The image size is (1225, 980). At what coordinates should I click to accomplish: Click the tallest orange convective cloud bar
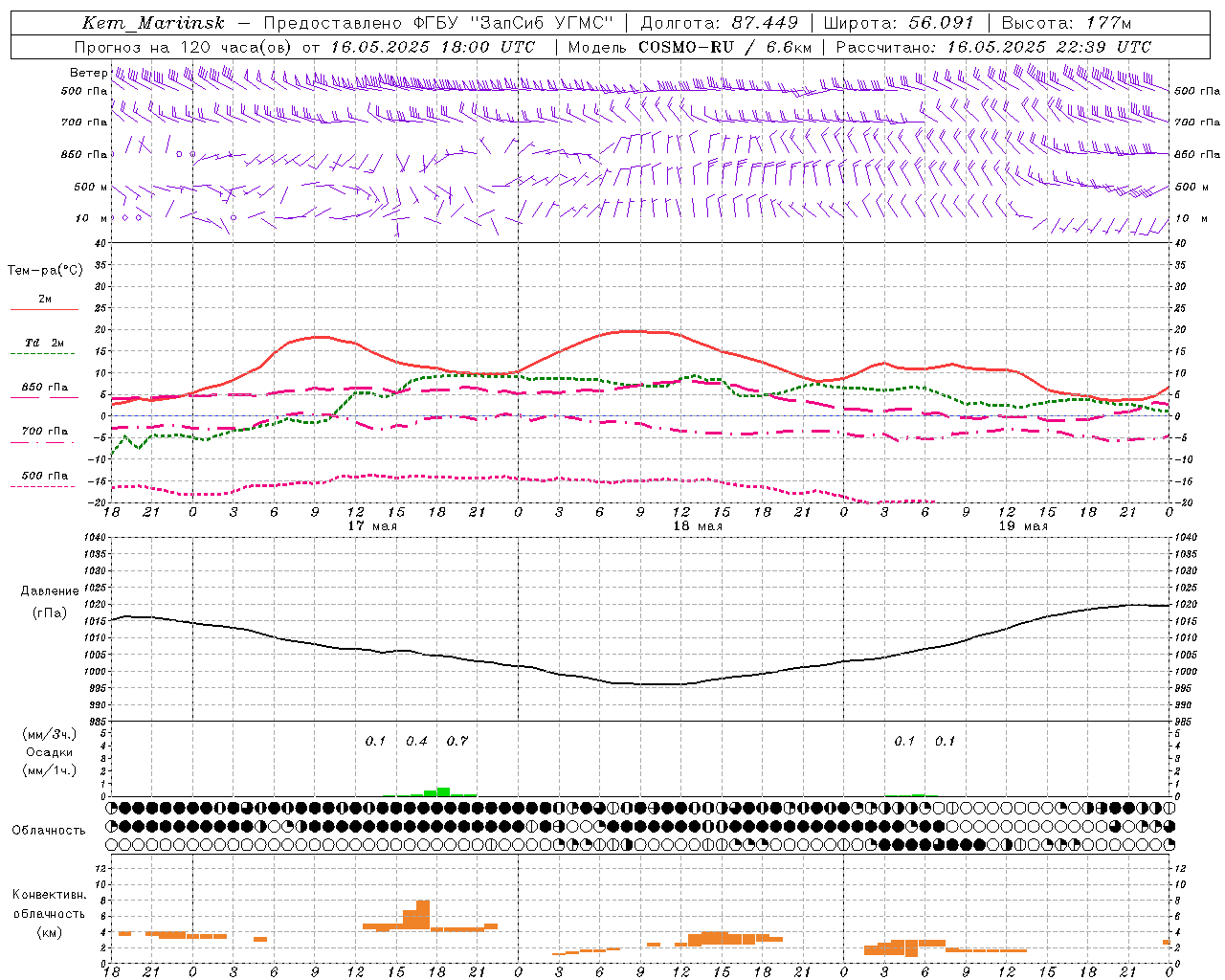[423, 916]
